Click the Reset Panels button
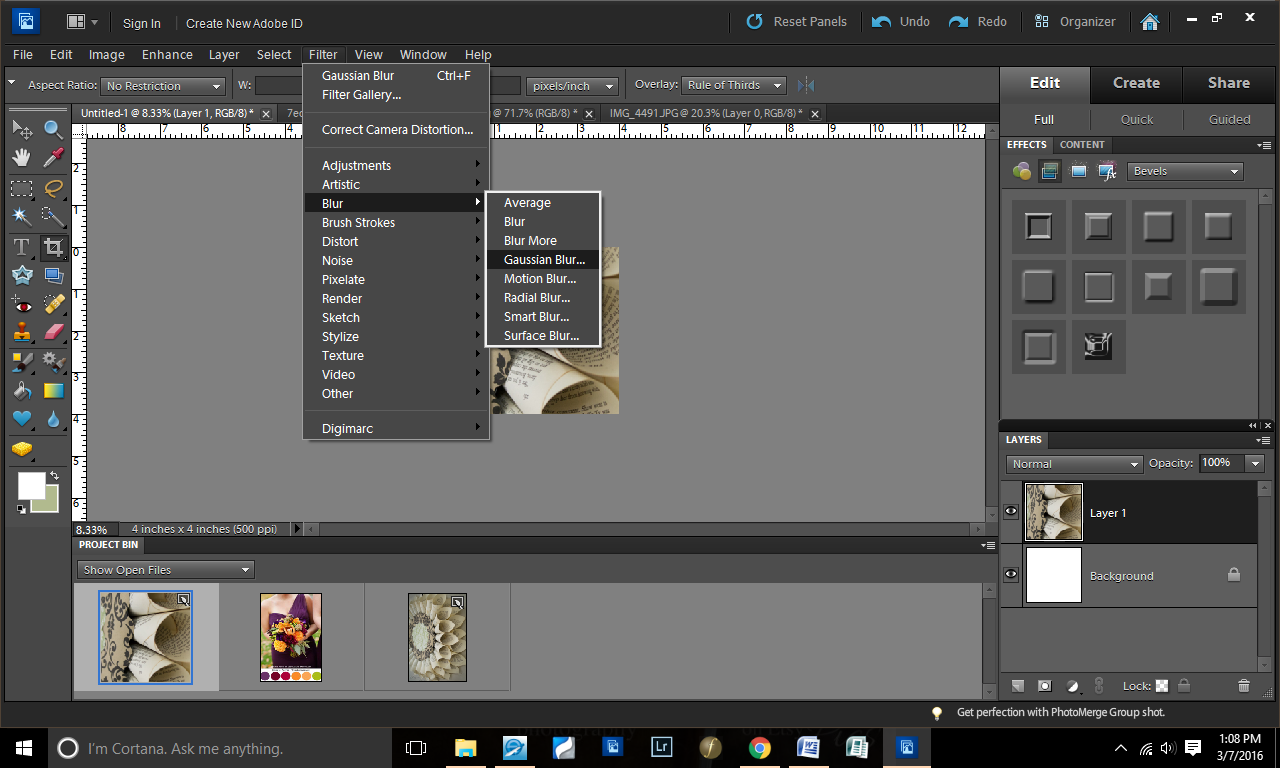Viewport: 1280px width, 768px height. tap(797, 21)
